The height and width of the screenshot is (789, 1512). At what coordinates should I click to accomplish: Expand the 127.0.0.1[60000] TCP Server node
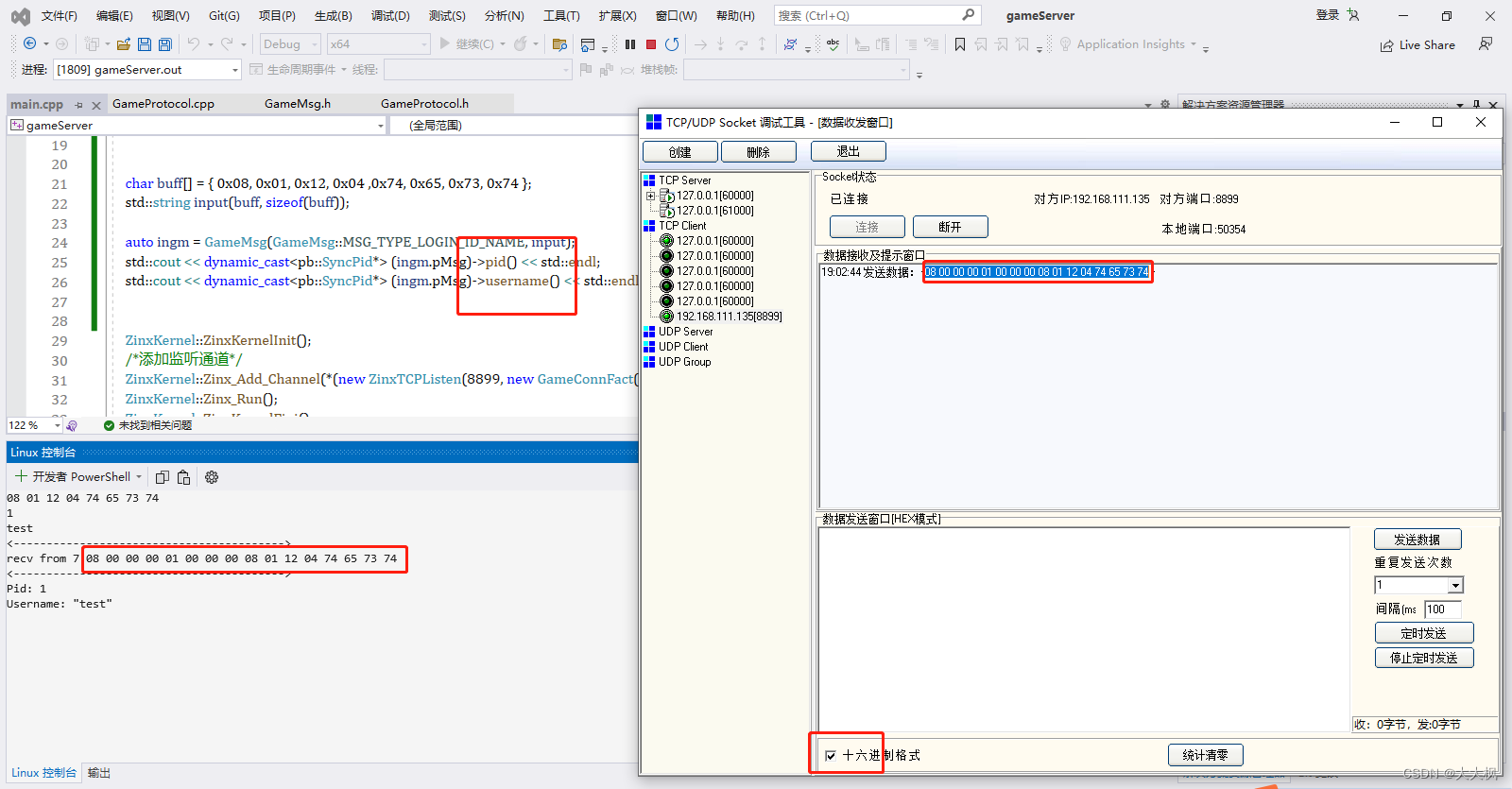click(650, 196)
